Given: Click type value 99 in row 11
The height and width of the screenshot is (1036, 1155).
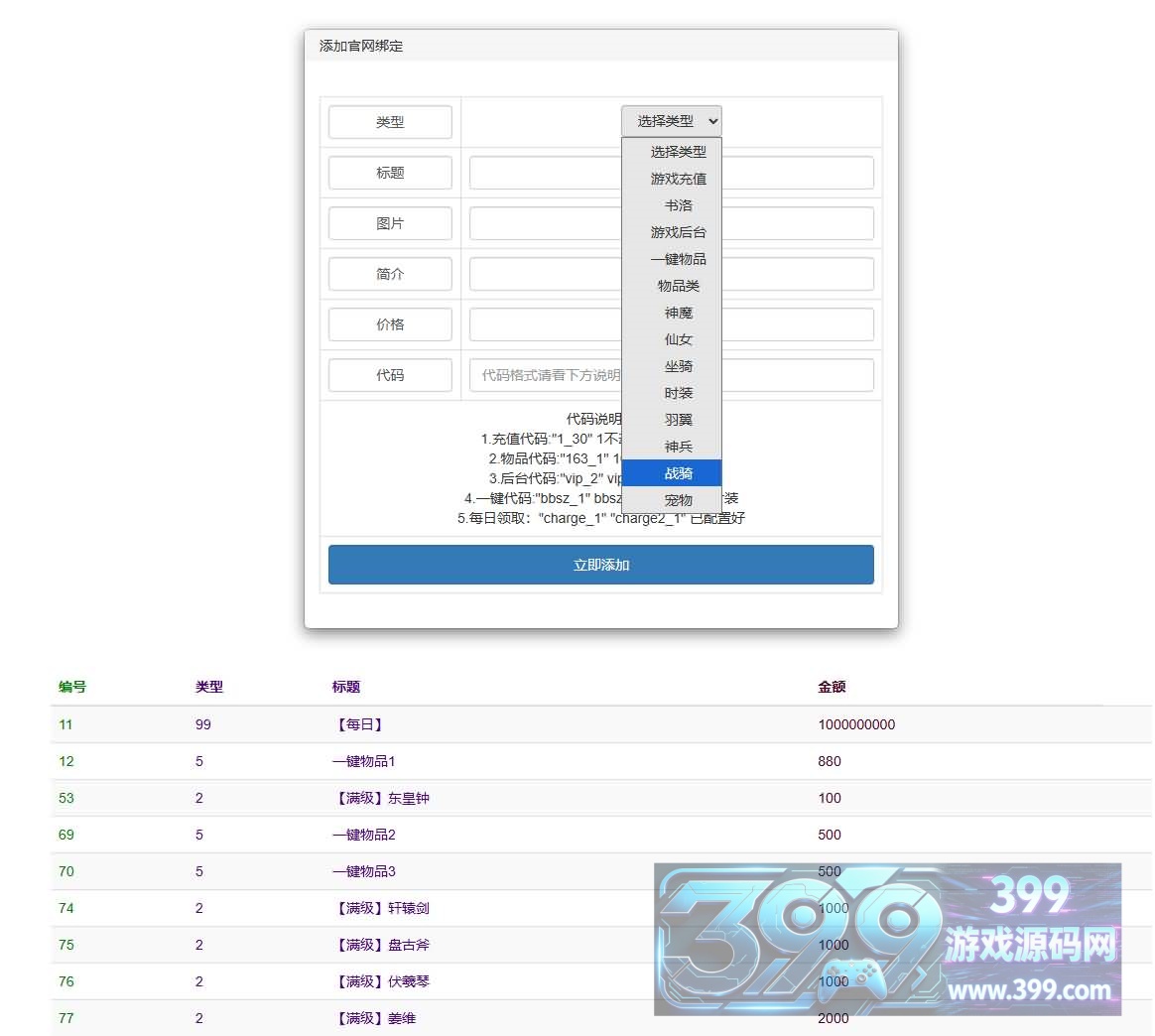Looking at the screenshot, I should click(203, 724).
